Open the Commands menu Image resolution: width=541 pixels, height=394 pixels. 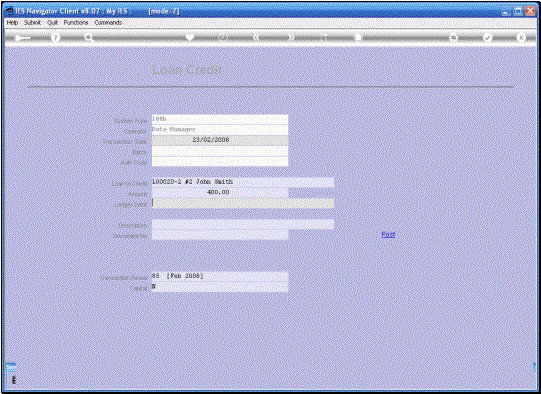[108, 22]
